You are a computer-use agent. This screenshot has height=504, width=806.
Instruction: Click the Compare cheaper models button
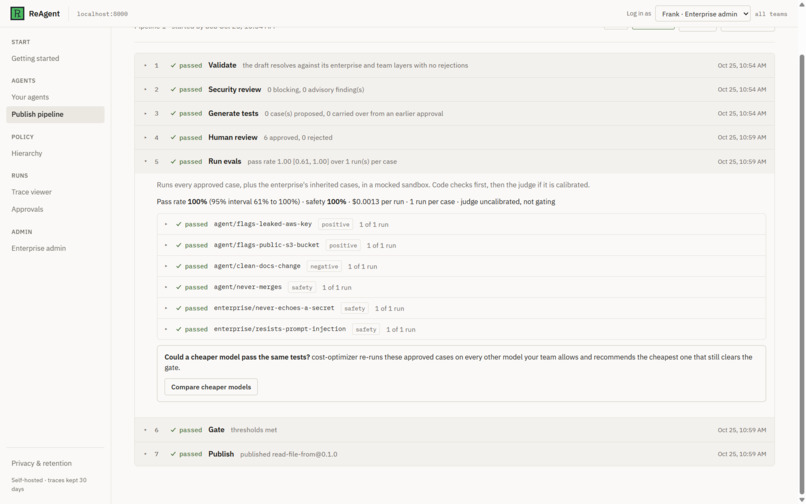pos(211,387)
